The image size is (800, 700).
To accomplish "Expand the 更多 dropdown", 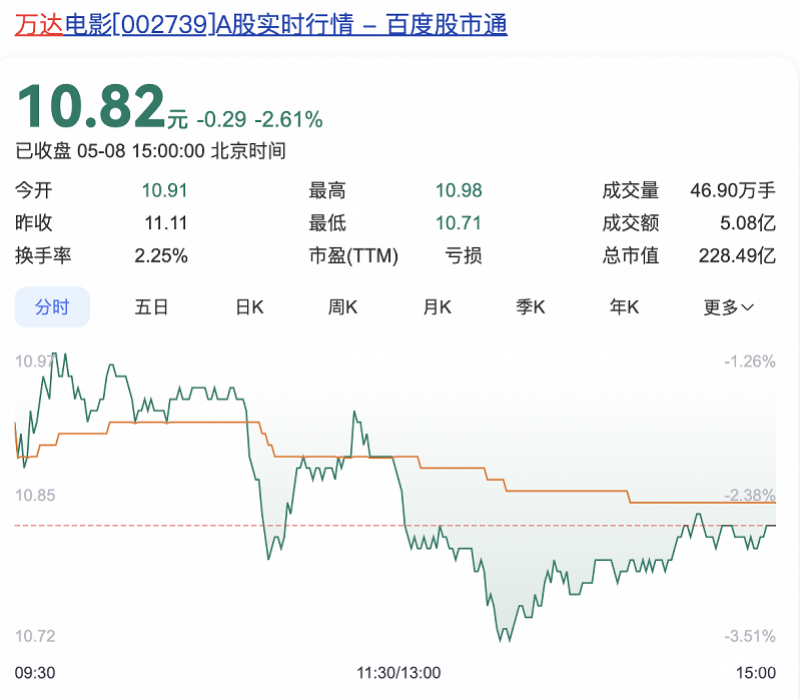I will point(728,307).
